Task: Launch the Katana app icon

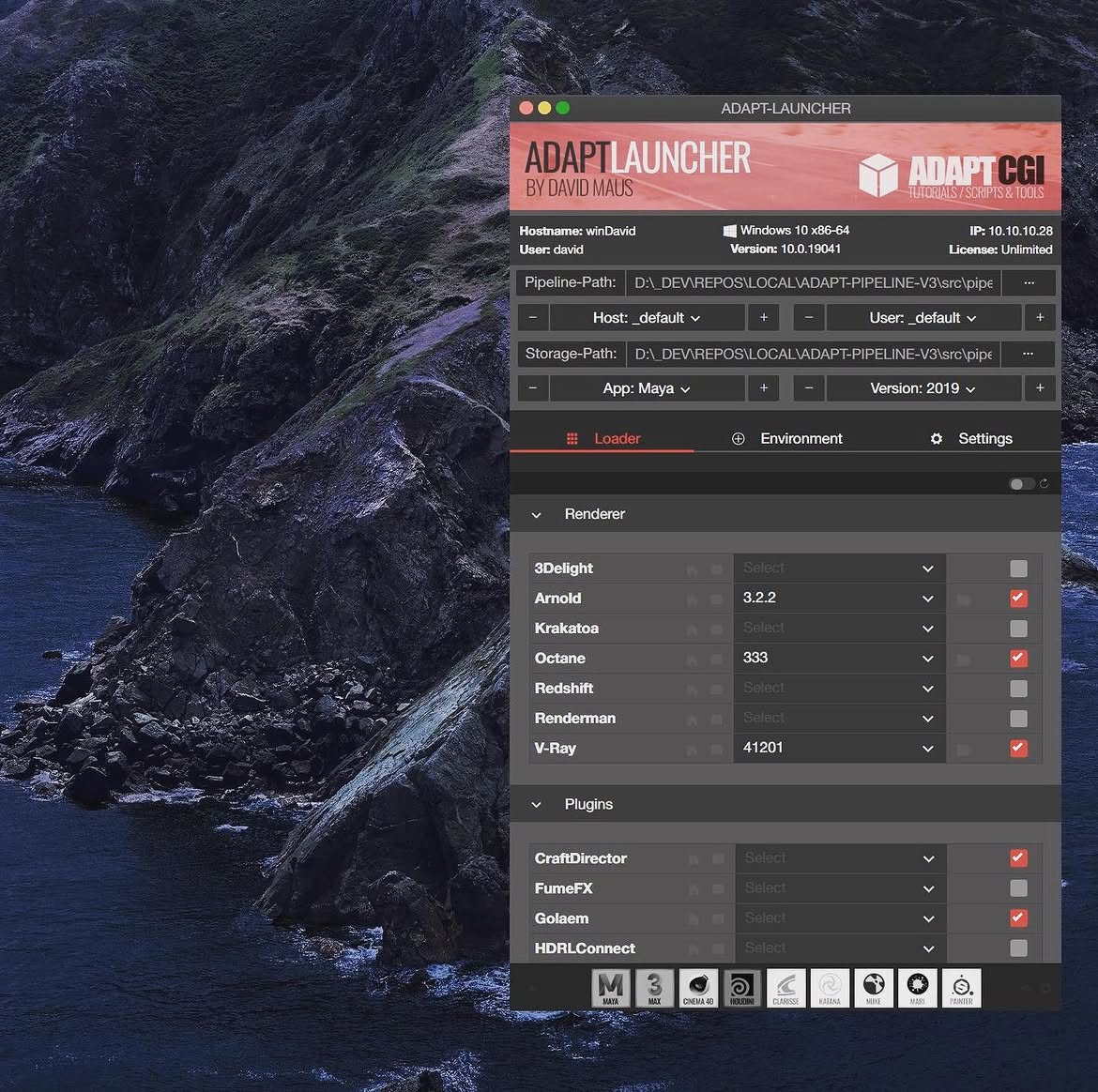Action: pyautogui.click(x=830, y=988)
